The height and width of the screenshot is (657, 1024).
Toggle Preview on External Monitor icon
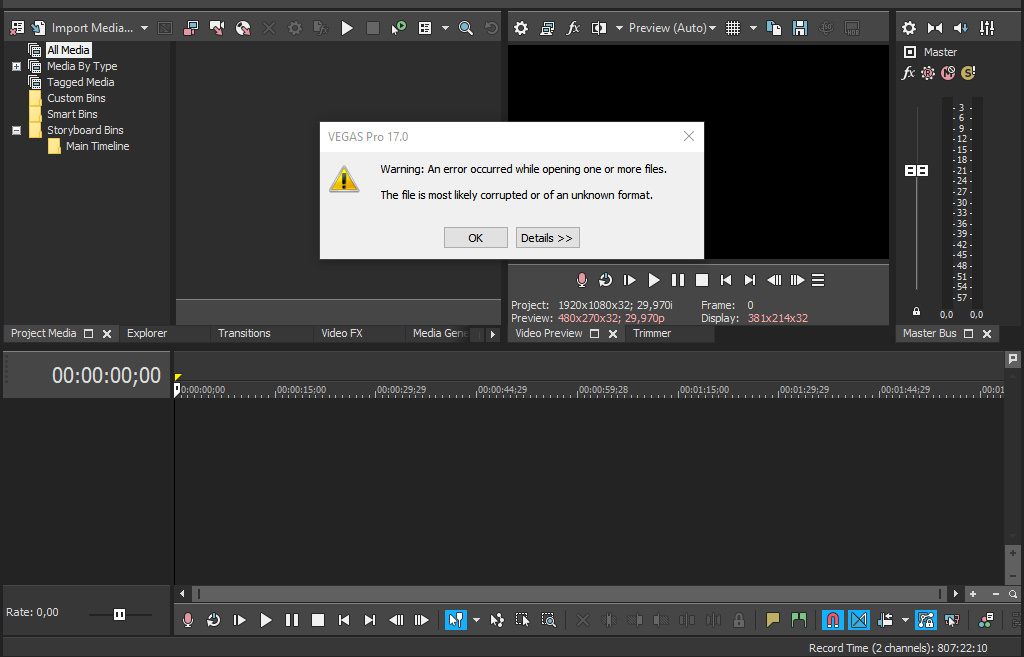[x=547, y=27]
